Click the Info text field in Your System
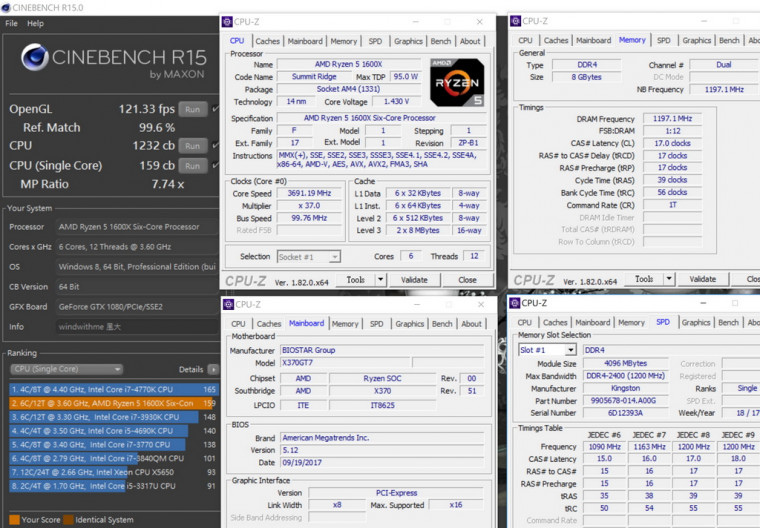The image size is (760, 528). pos(135,325)
